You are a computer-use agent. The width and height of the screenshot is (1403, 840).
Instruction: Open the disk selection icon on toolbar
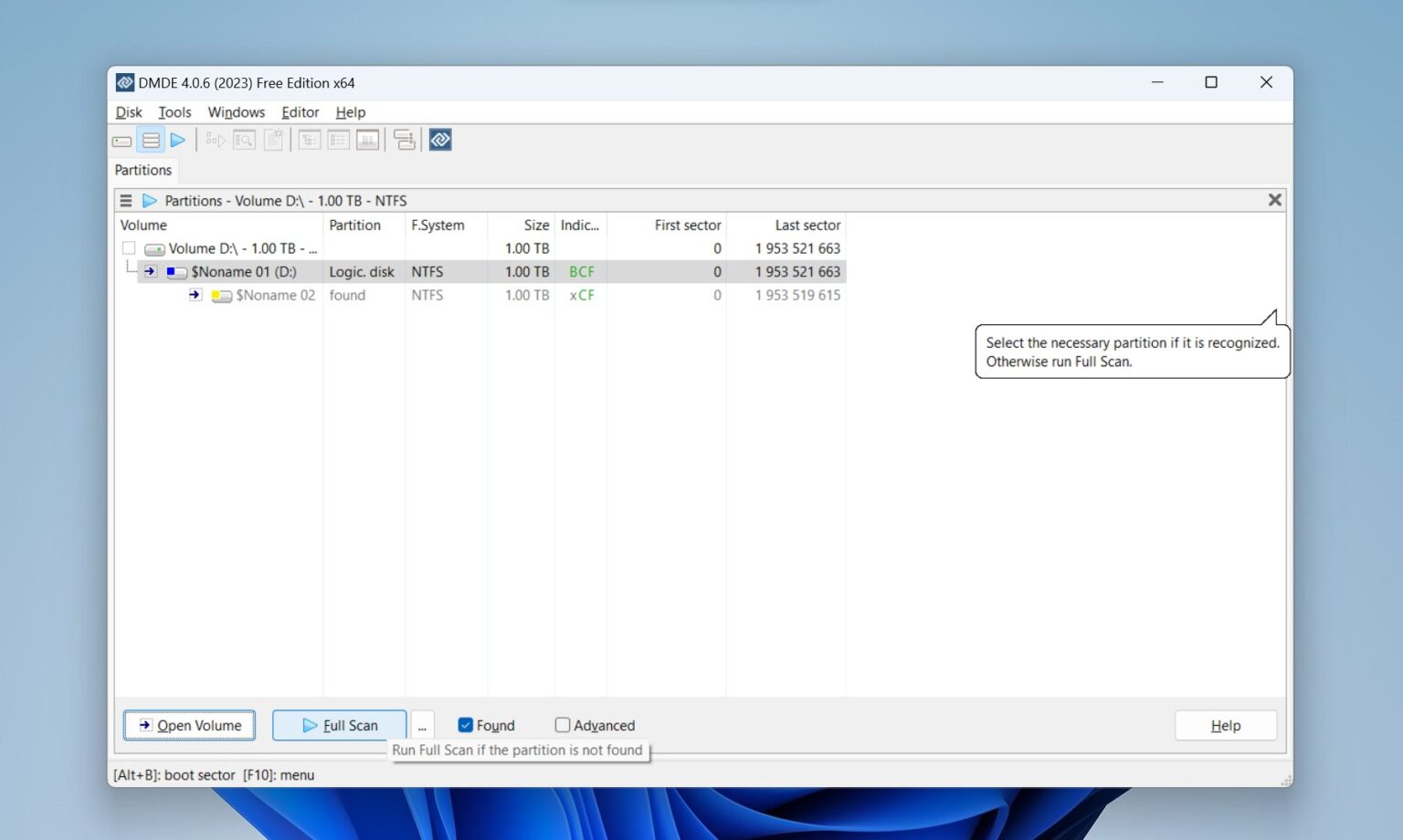[x=121, y=140]
